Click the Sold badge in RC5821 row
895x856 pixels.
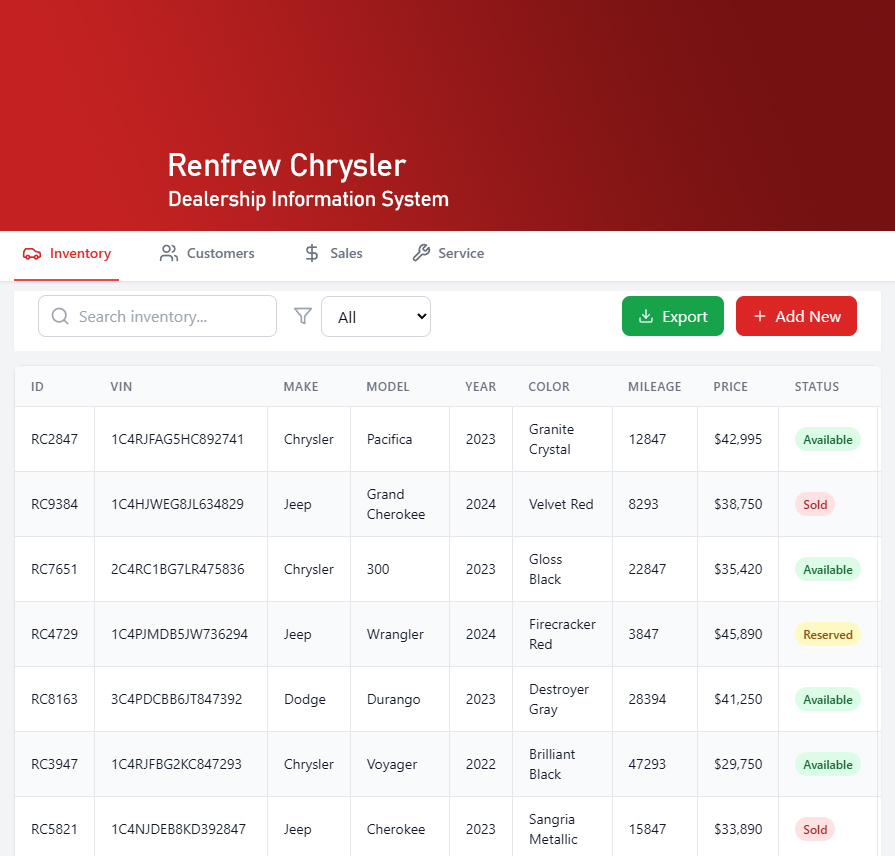(x=815, y=830)
